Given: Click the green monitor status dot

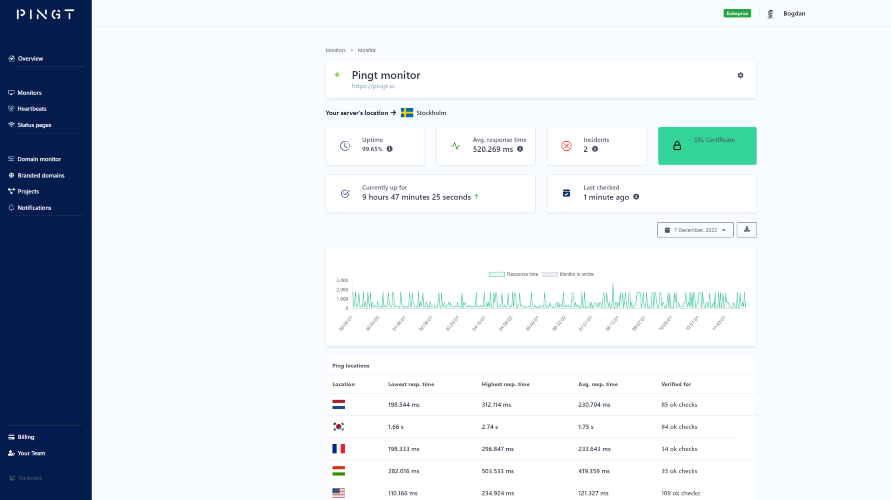Looking at the screenshot, I should (337, 74).
